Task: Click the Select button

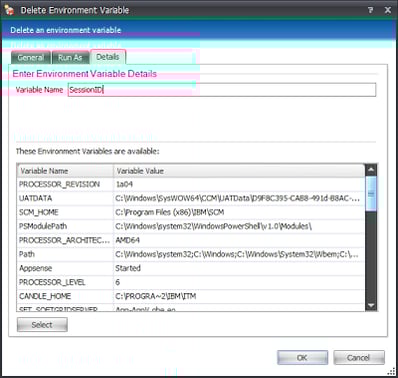Action: (42, 325)
